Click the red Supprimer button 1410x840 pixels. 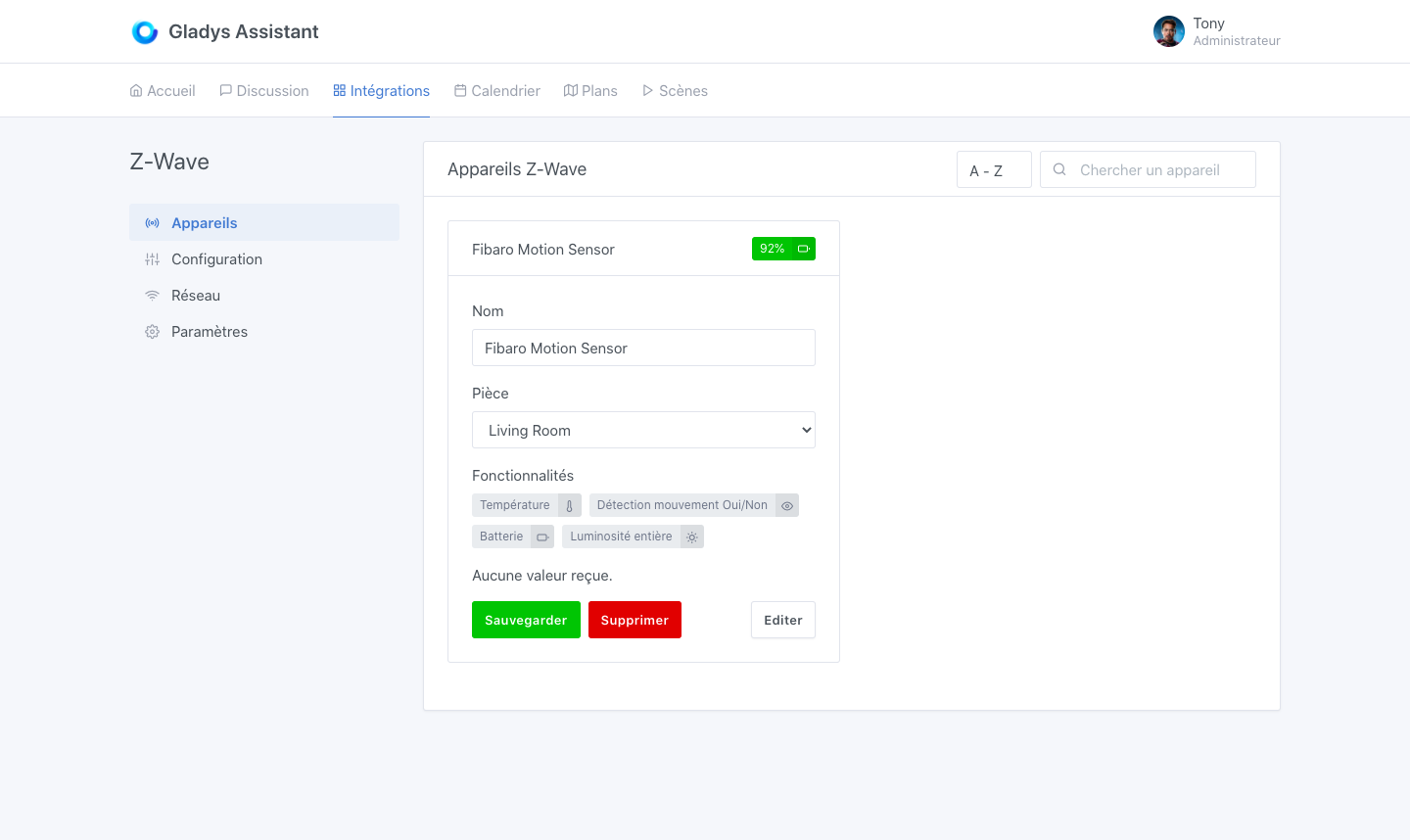coord(634,620)
